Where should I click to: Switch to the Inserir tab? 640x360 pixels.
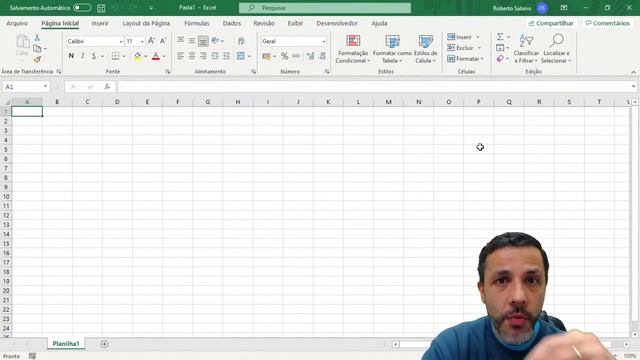click(100, 24)
